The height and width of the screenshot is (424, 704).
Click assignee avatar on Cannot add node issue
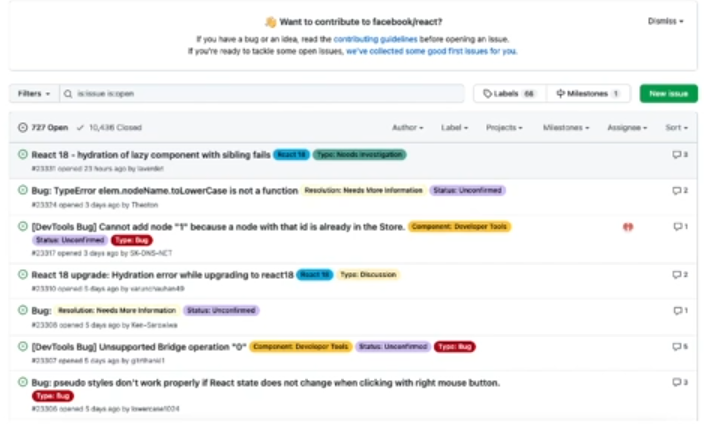point(628,227)
